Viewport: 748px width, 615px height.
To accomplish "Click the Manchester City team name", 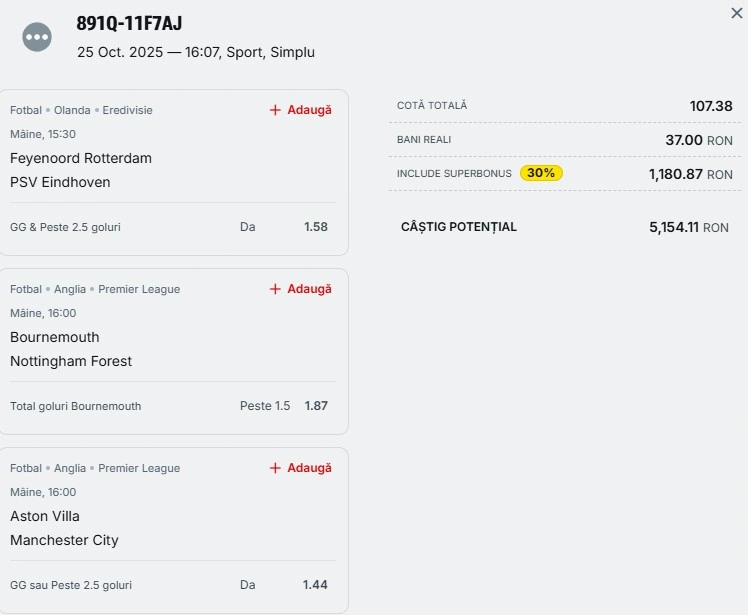I will coord(64,540).
